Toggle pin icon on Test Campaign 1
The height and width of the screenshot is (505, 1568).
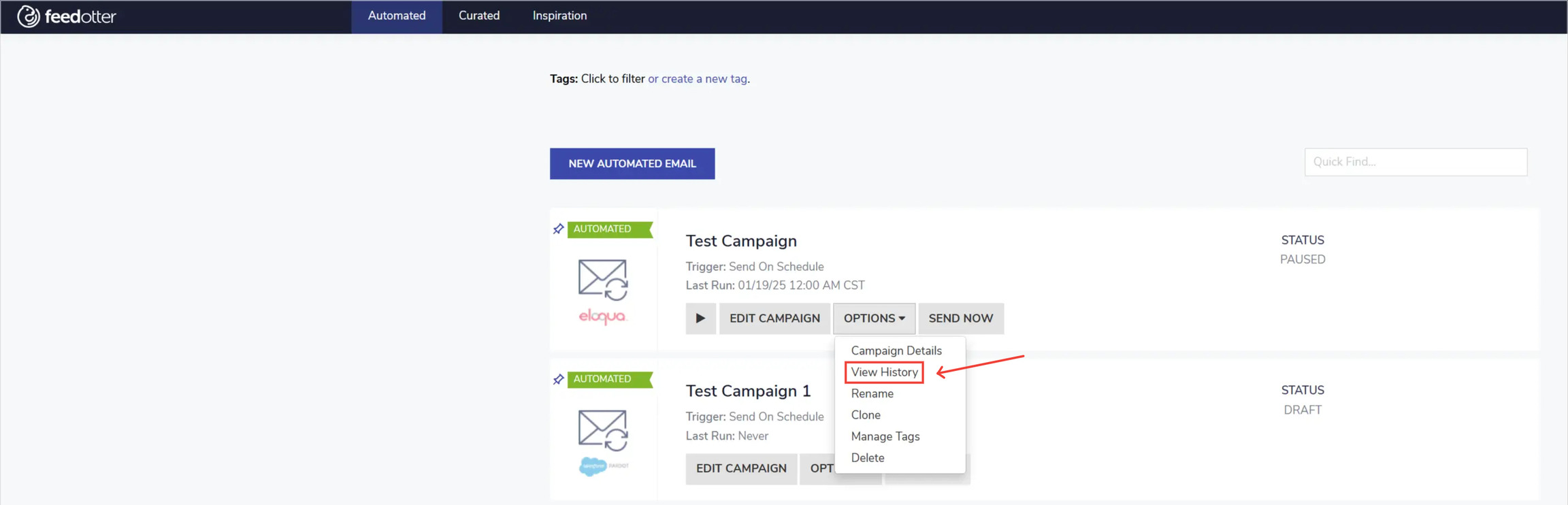tap(558, 379)
